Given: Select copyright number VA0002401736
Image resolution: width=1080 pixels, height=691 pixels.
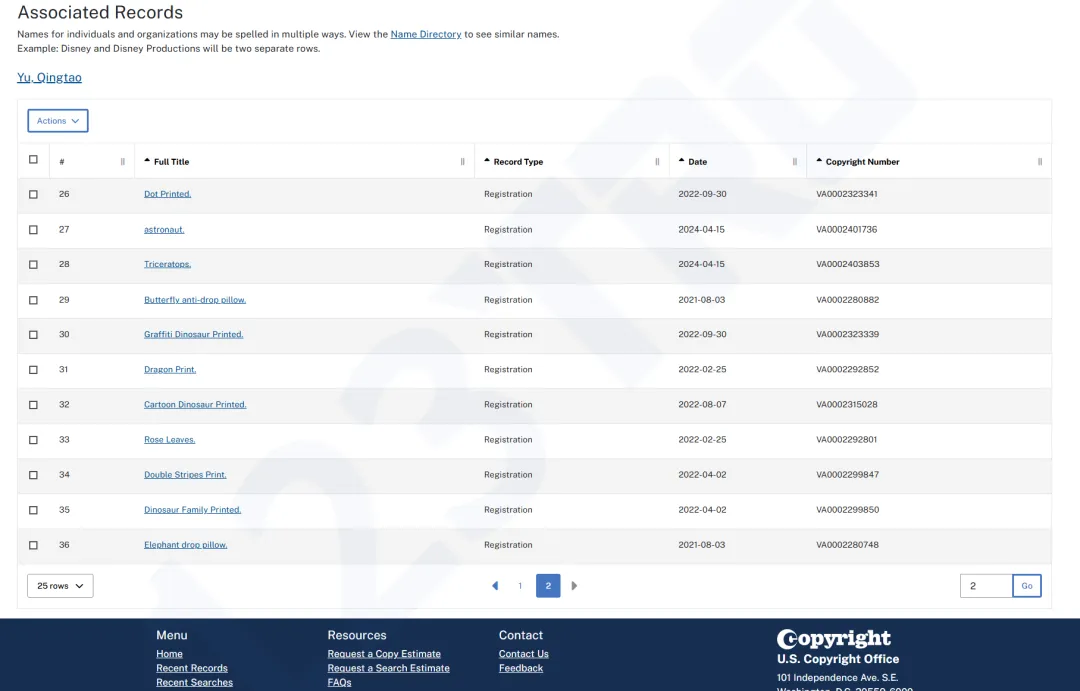Looking at the screenshot, I should [x=847, y=229].
